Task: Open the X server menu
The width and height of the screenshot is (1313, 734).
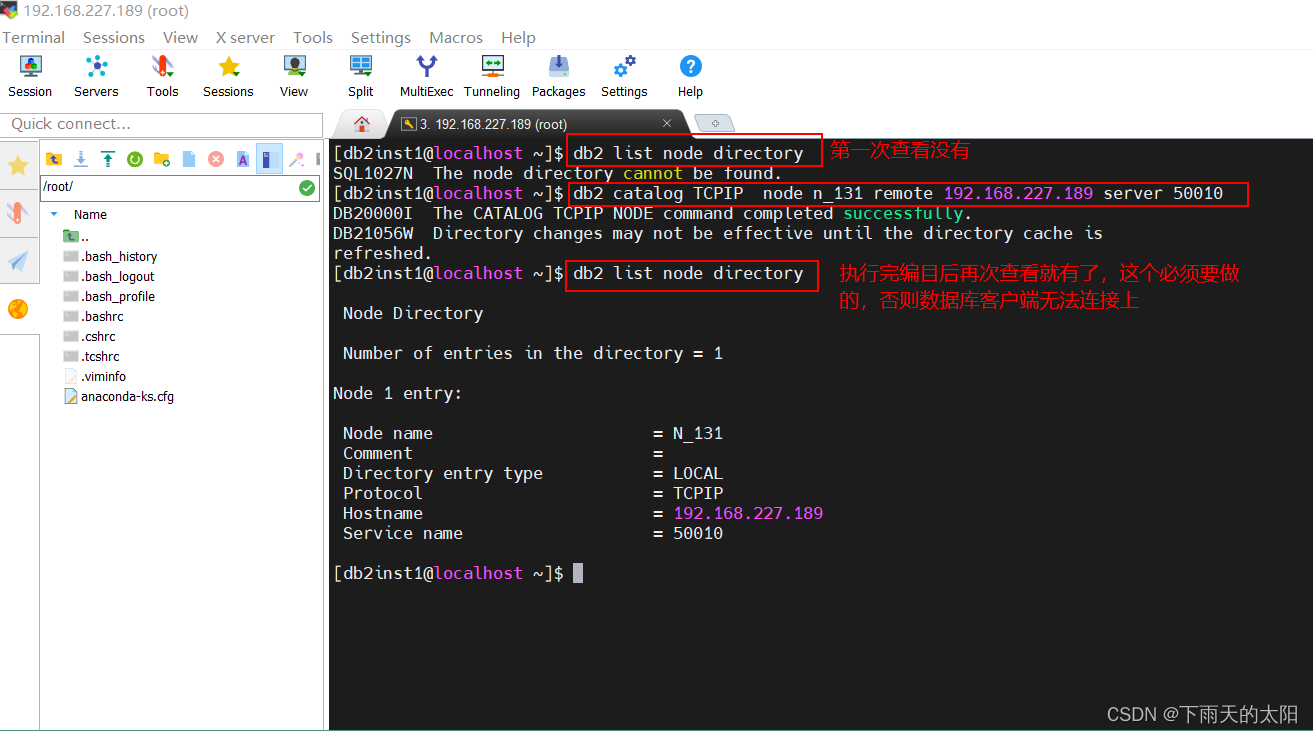Action: tap(245, 37)
